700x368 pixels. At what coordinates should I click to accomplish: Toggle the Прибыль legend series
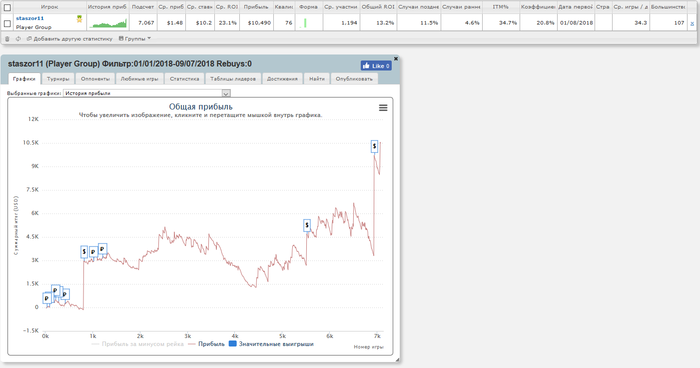point(206,344)
